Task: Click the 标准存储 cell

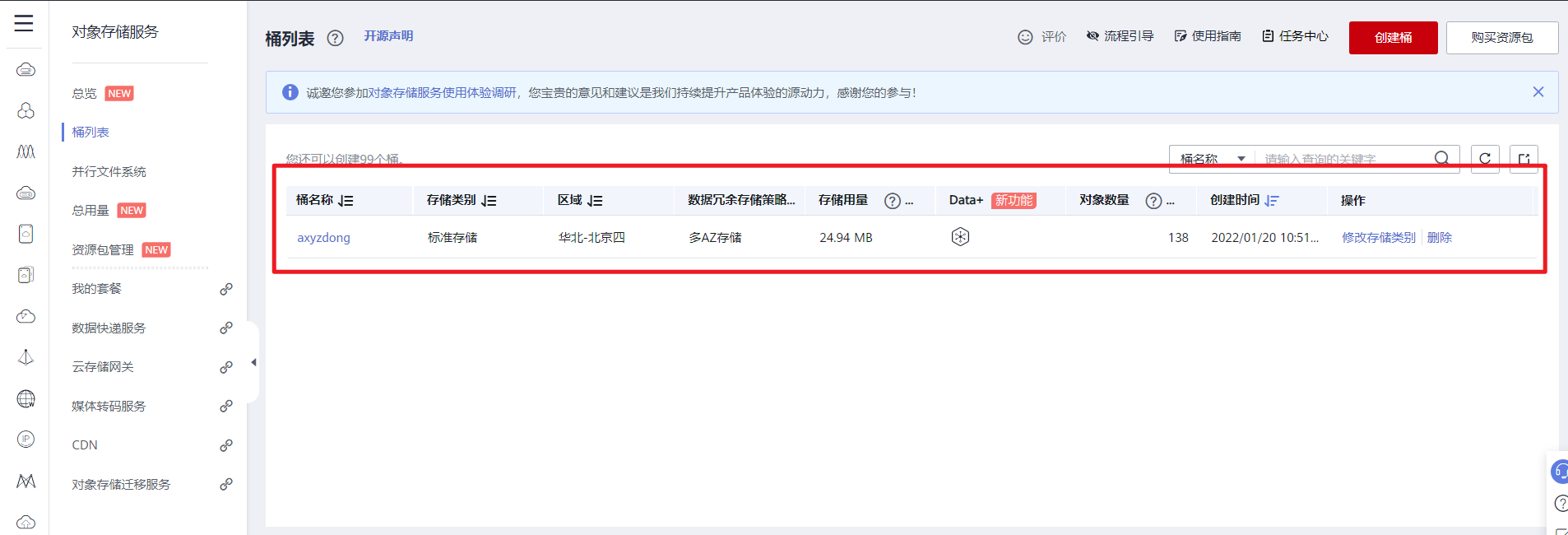Action: tap(452, 237)
